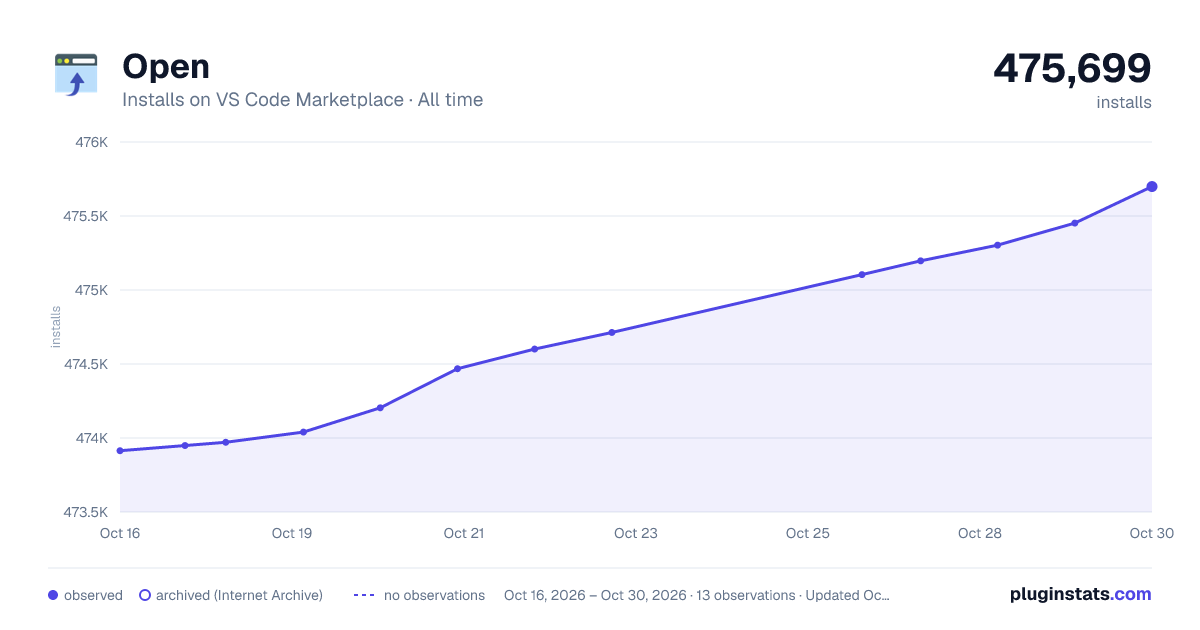Click the Open extension browser icon

(76, 75)
